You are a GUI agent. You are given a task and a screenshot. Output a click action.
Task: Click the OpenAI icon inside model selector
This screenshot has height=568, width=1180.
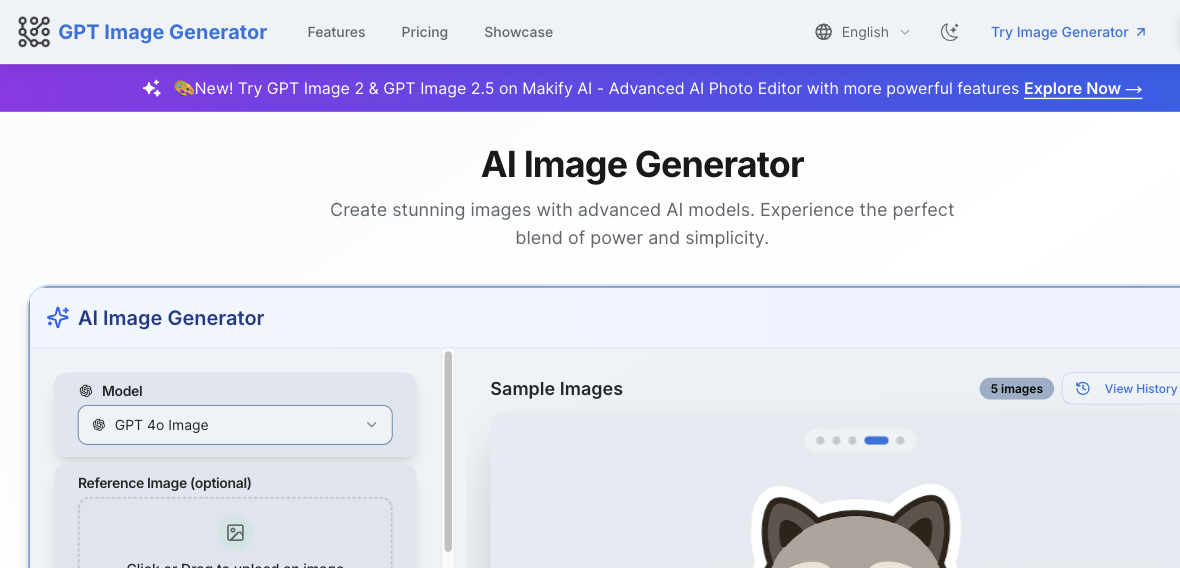click(x=99, y=425)
